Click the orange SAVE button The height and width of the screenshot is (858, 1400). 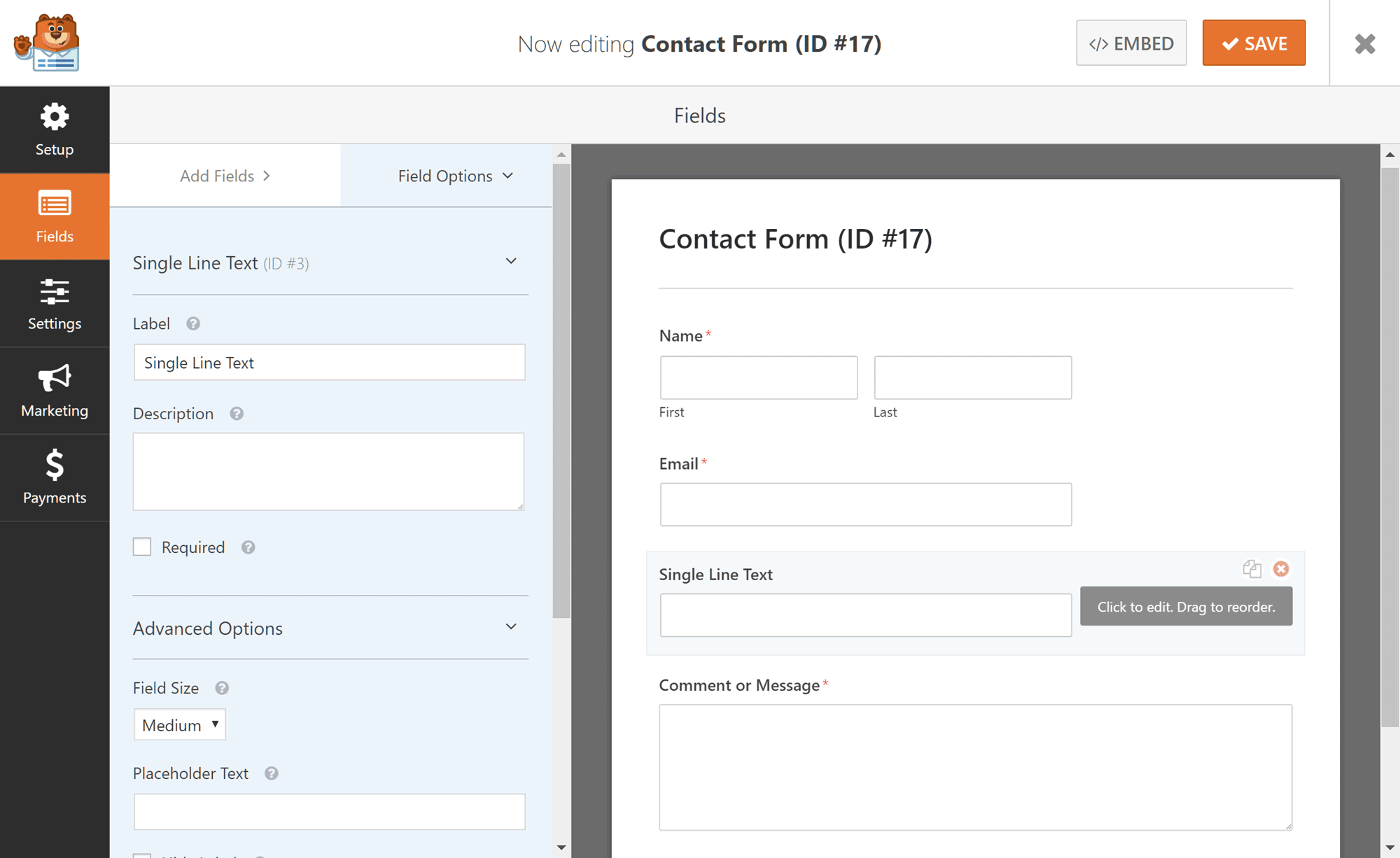point(1254,43)
